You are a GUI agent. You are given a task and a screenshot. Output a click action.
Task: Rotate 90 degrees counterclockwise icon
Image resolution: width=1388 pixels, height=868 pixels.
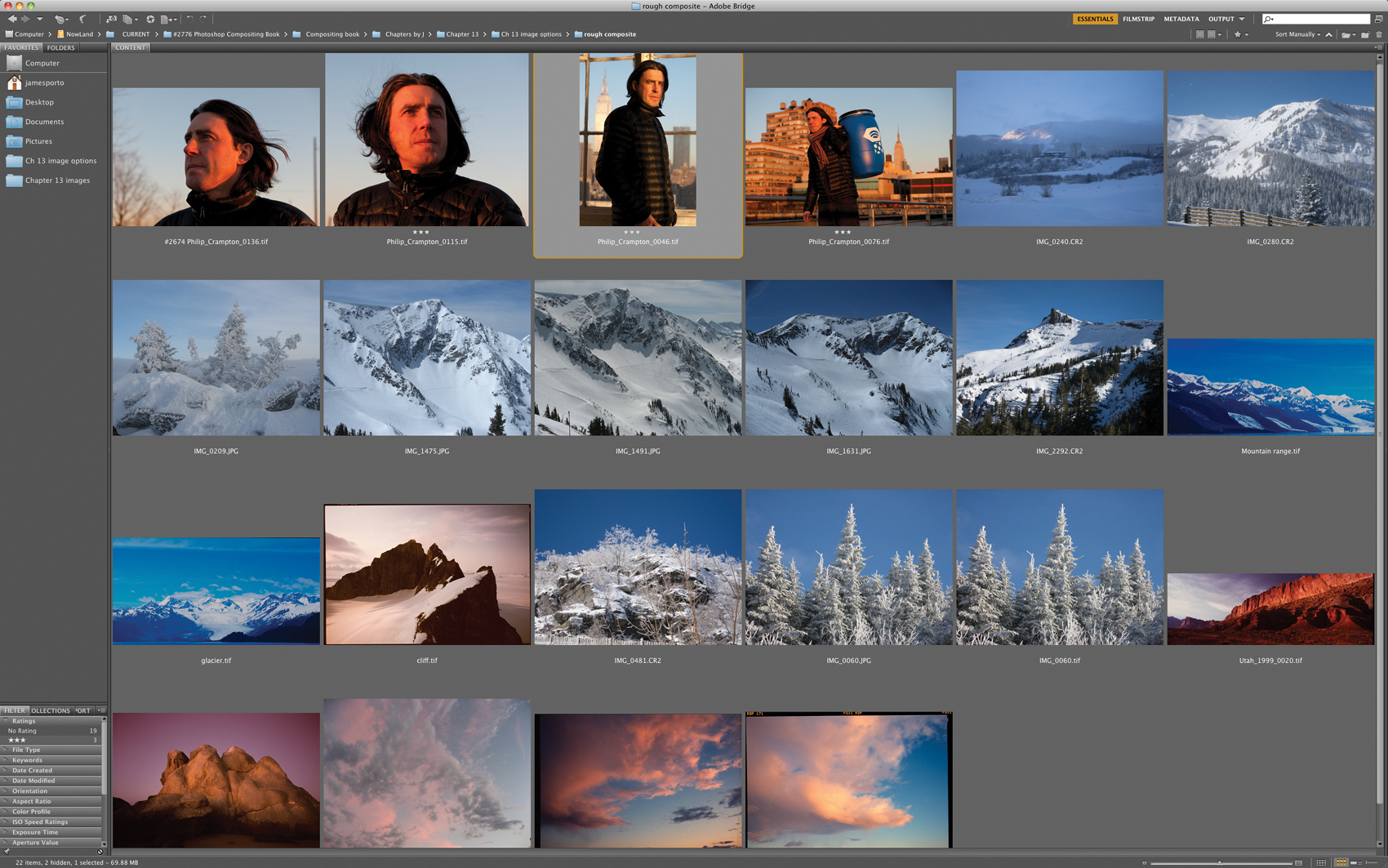(x=189, y=19)
